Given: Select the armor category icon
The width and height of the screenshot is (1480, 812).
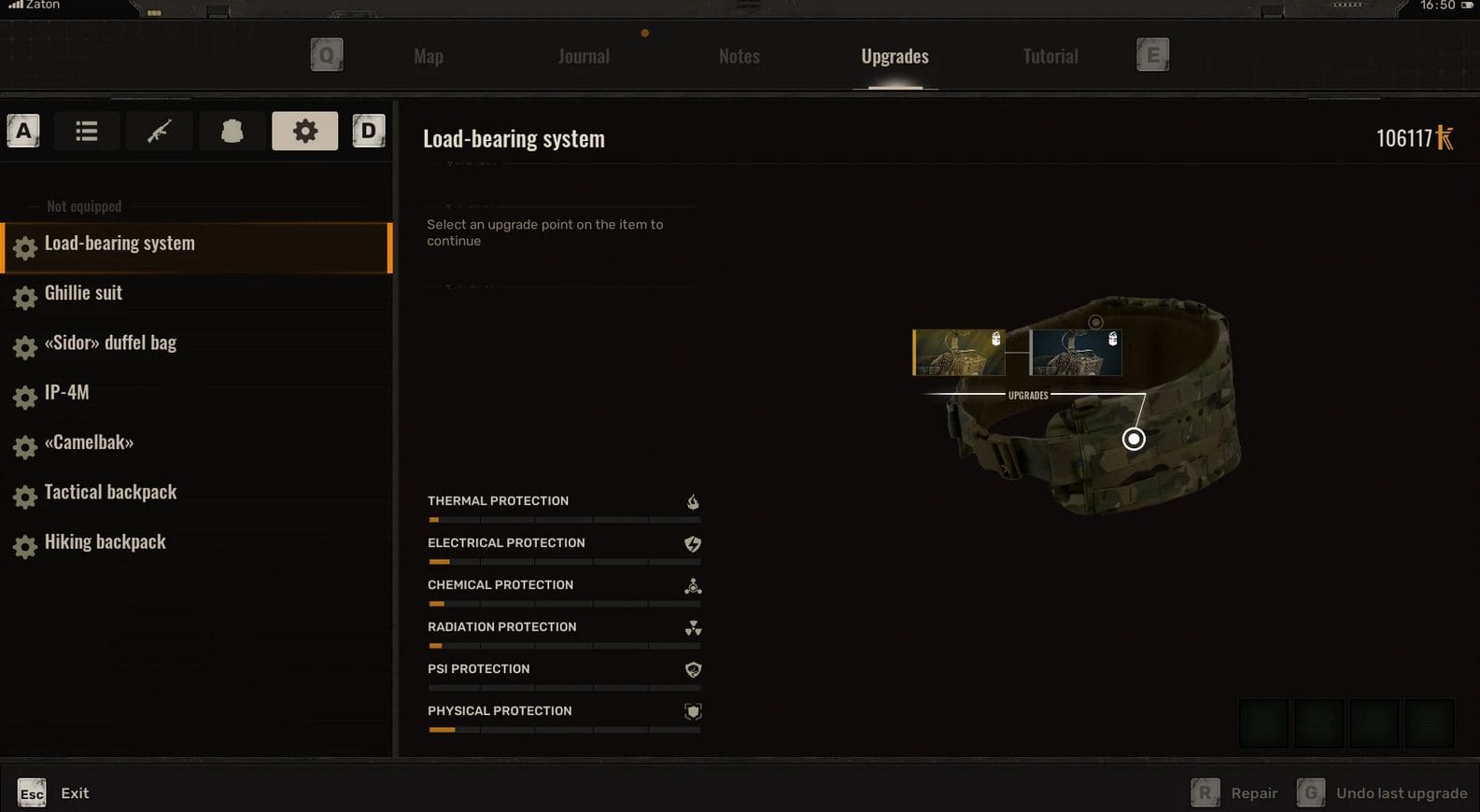Looking at the screenshot, I should coord(232,132).
